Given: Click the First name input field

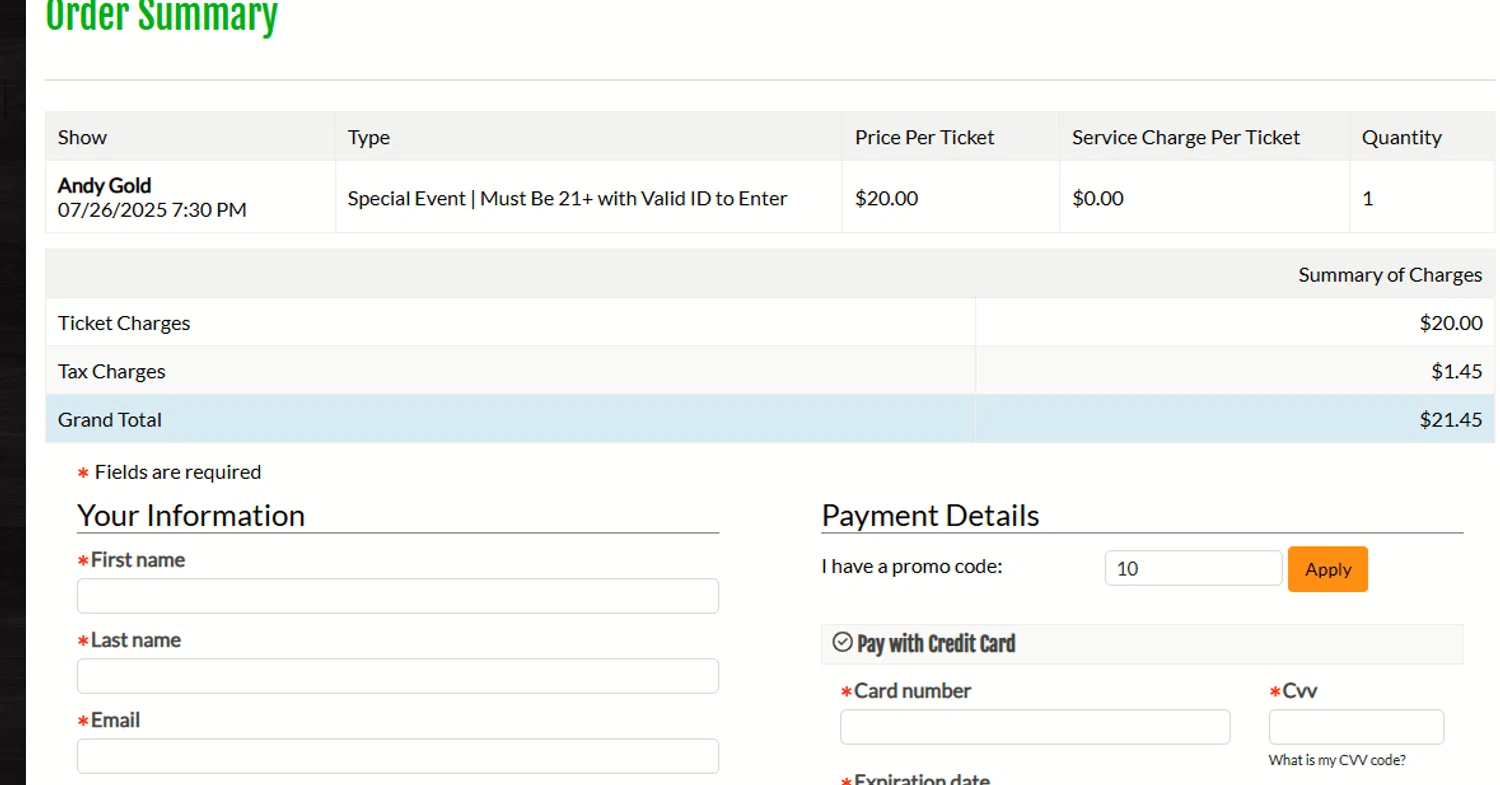Looking at the screenshot, I should pos(398,596).
